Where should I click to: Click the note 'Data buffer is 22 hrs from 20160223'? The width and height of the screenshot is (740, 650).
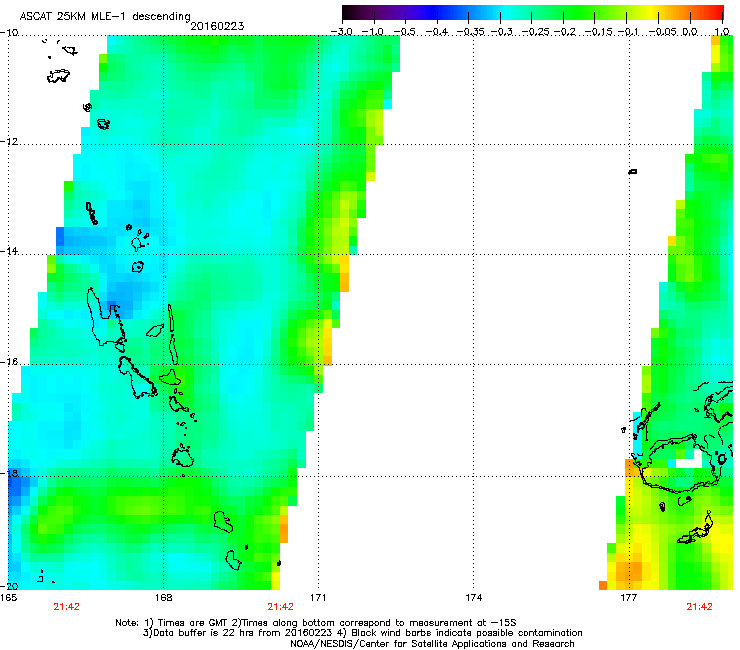242,633
